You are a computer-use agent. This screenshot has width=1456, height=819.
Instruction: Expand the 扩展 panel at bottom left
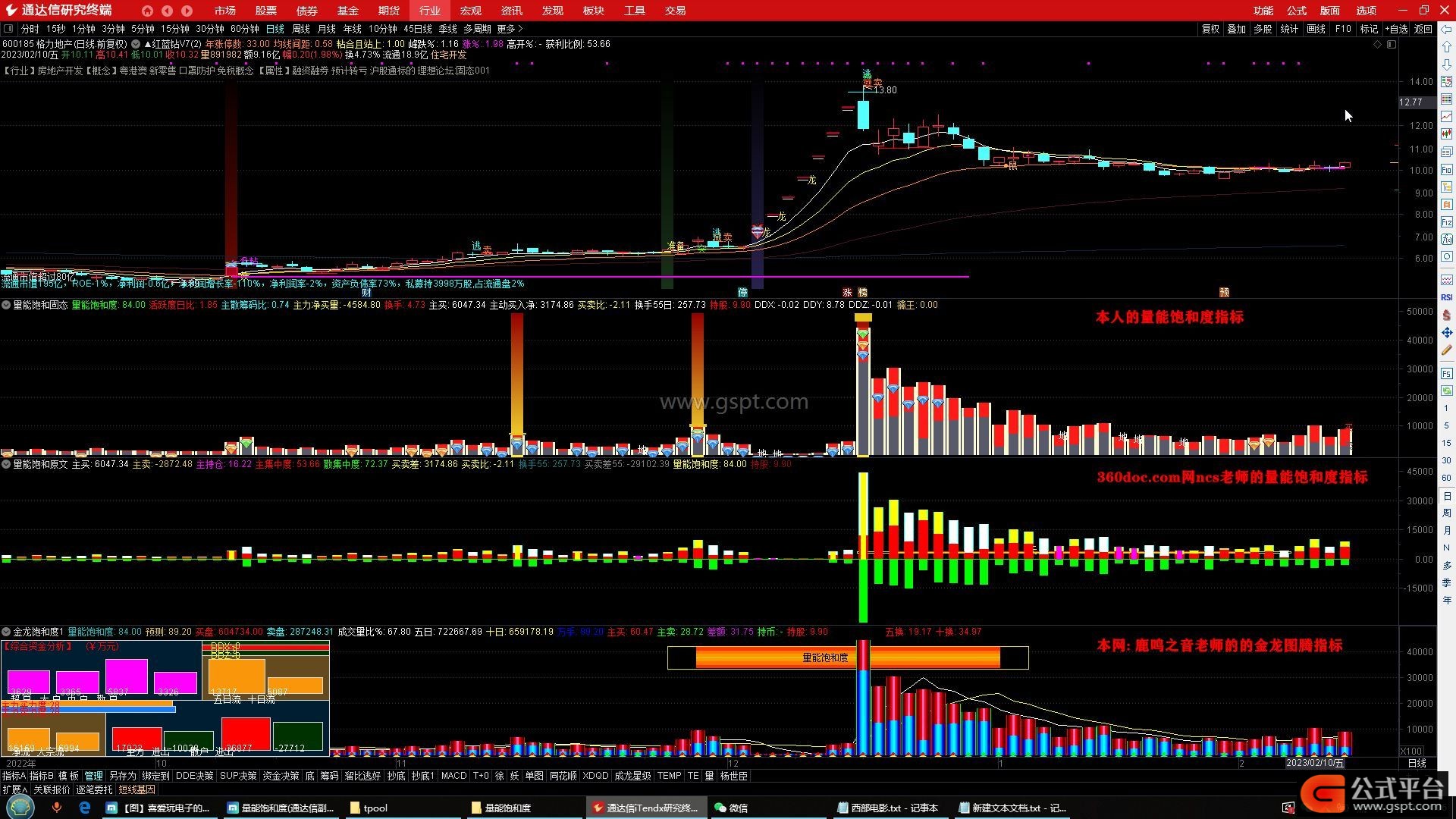(x=14, y=789)
